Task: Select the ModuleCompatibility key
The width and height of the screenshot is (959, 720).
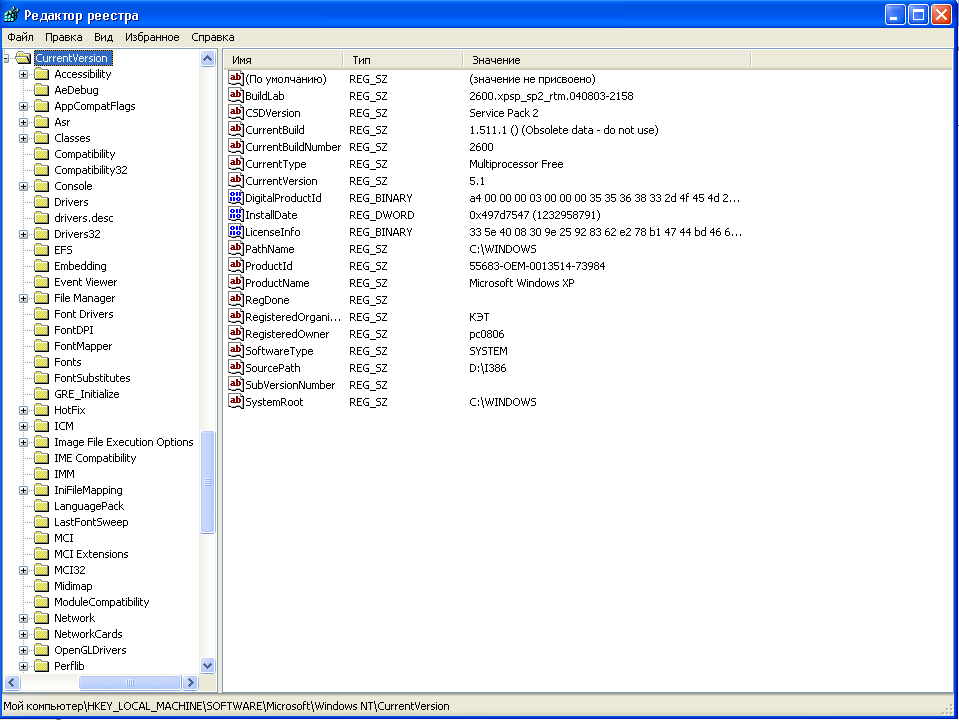Action: 102,602
